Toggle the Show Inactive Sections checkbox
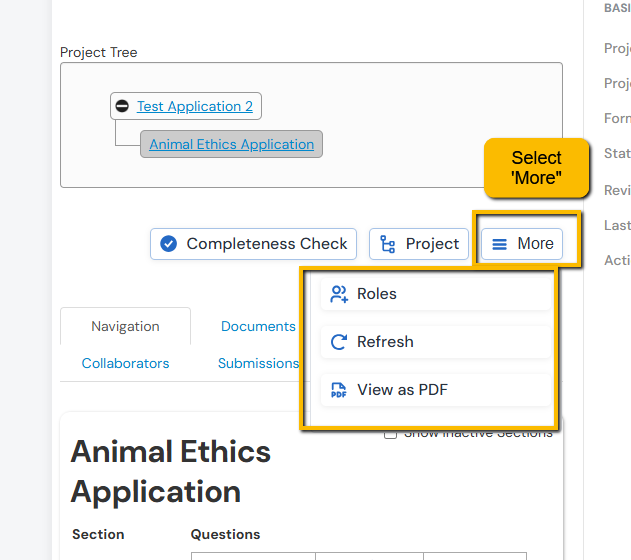The width and height of the screenshot is (631, 560). tap(391, 433)
